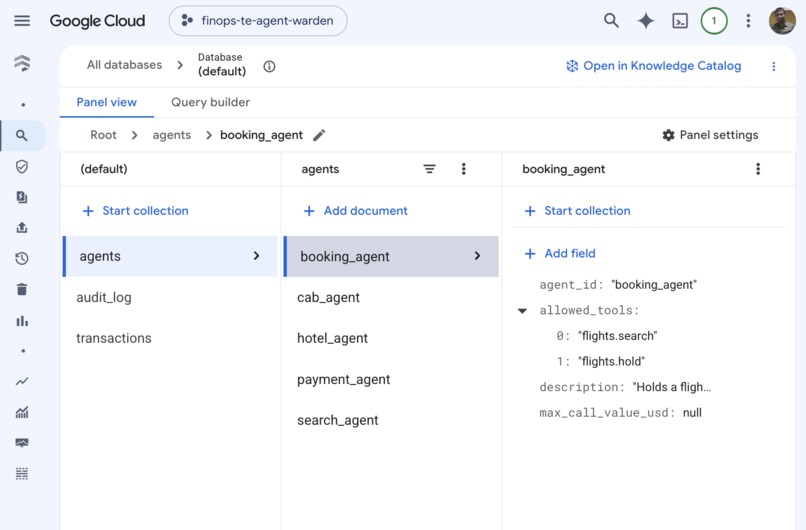Select the payment_agent document

pos(343,379)
